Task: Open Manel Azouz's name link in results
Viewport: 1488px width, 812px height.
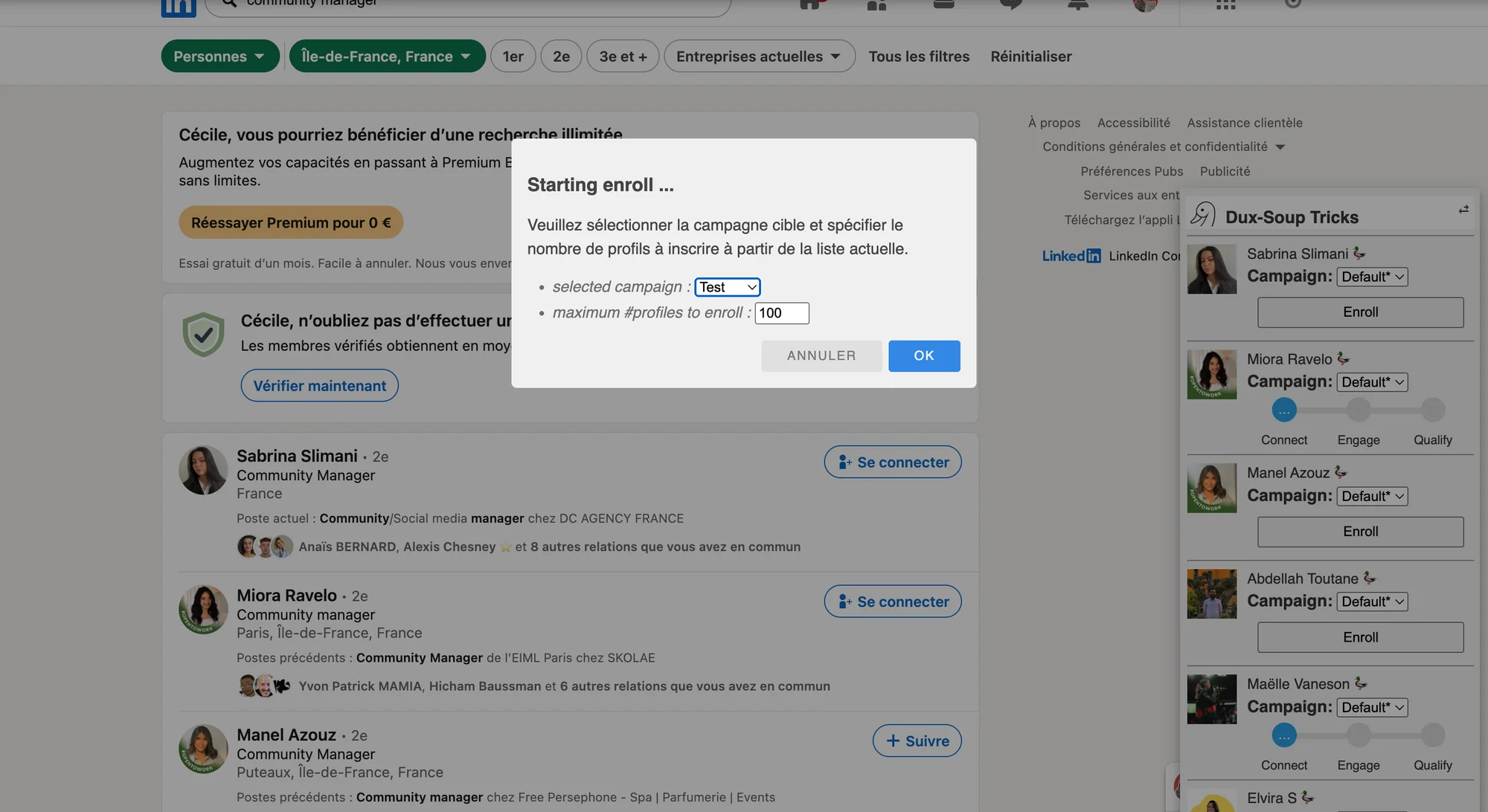Action: 286,735
